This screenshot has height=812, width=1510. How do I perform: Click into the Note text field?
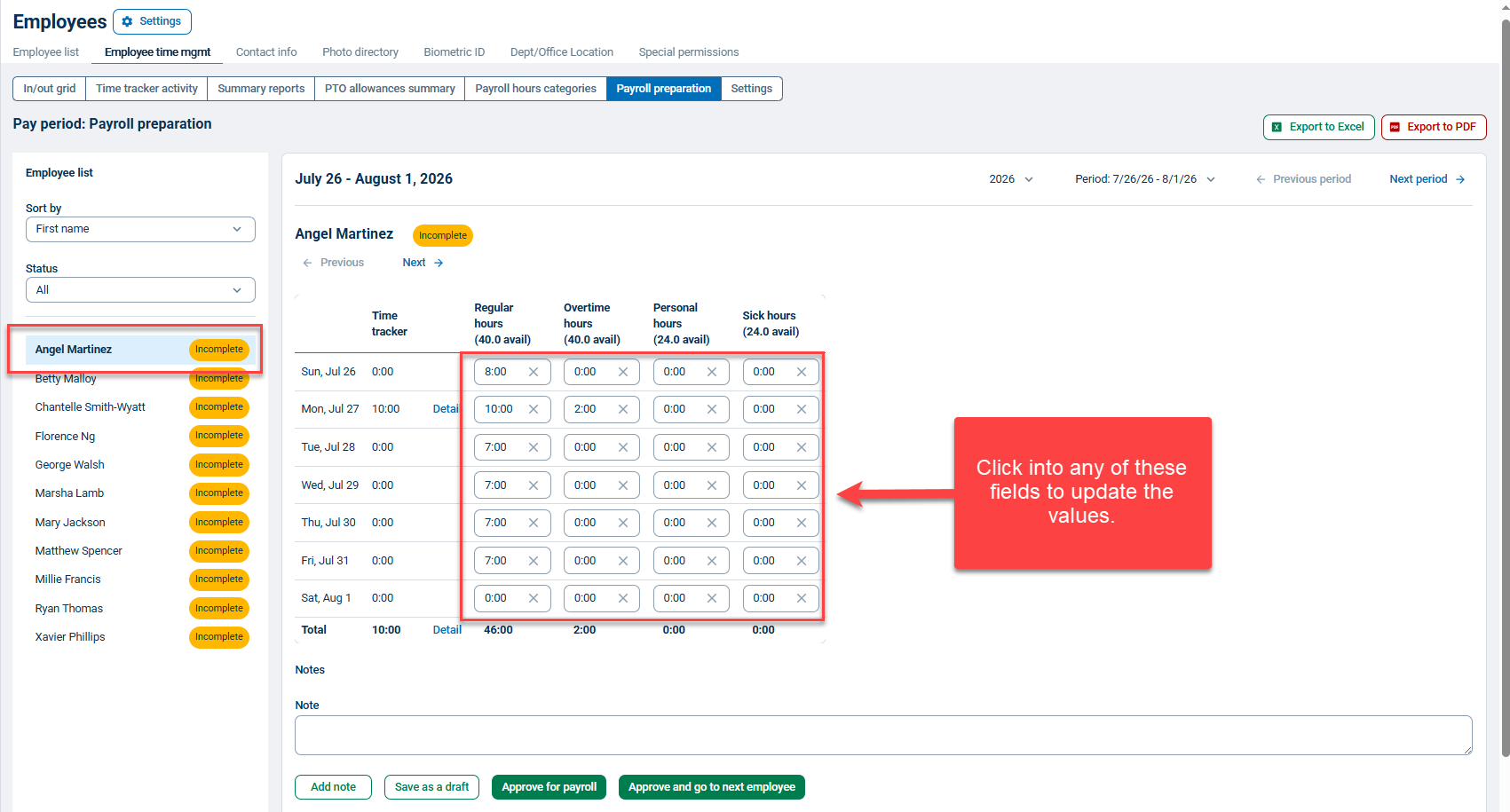point(883,736)
